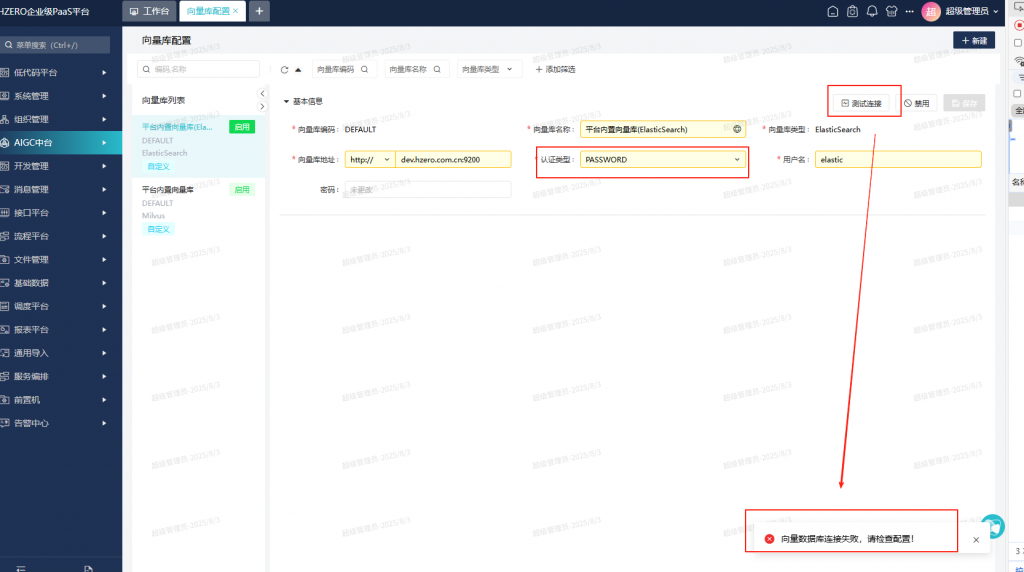Click the refresh icon in filter bar
The height and width of the screenshot is (572, 1024).
[285, 70]
